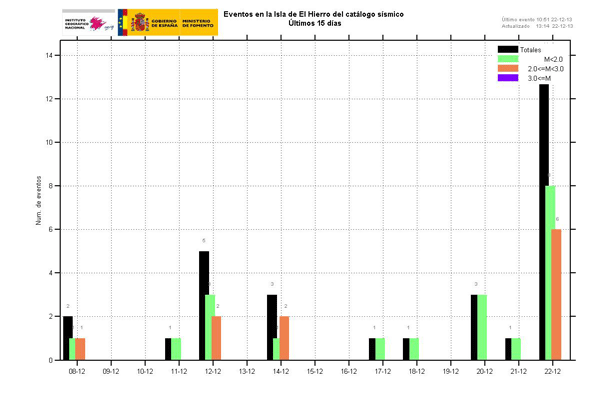This screenshot has width=600, height=400.
Task: Click the 17-12 x-axis date label
Action: coord(382,371)
